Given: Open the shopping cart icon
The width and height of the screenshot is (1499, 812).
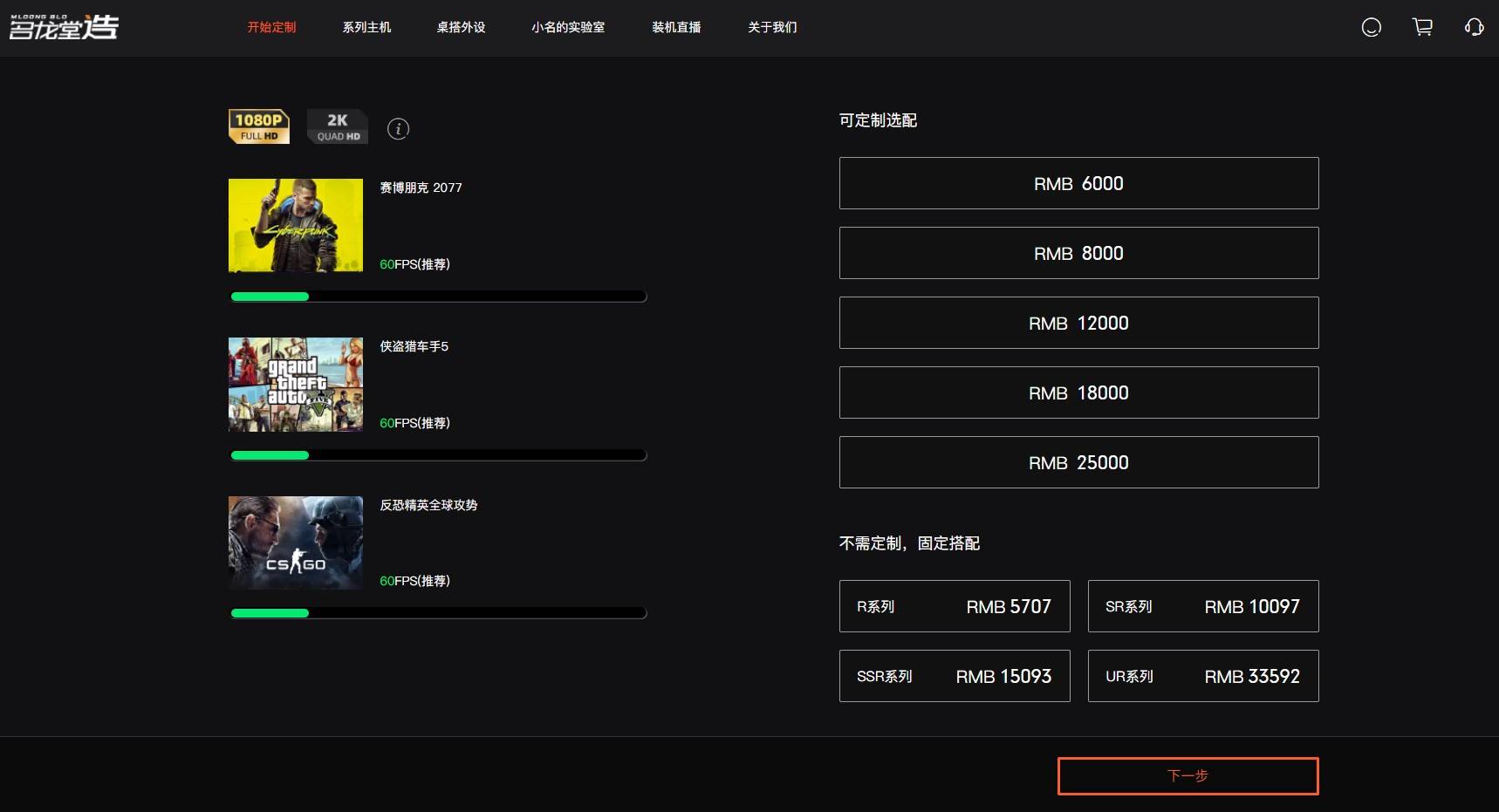Looking at the screenshot, I should (1422, 27).
